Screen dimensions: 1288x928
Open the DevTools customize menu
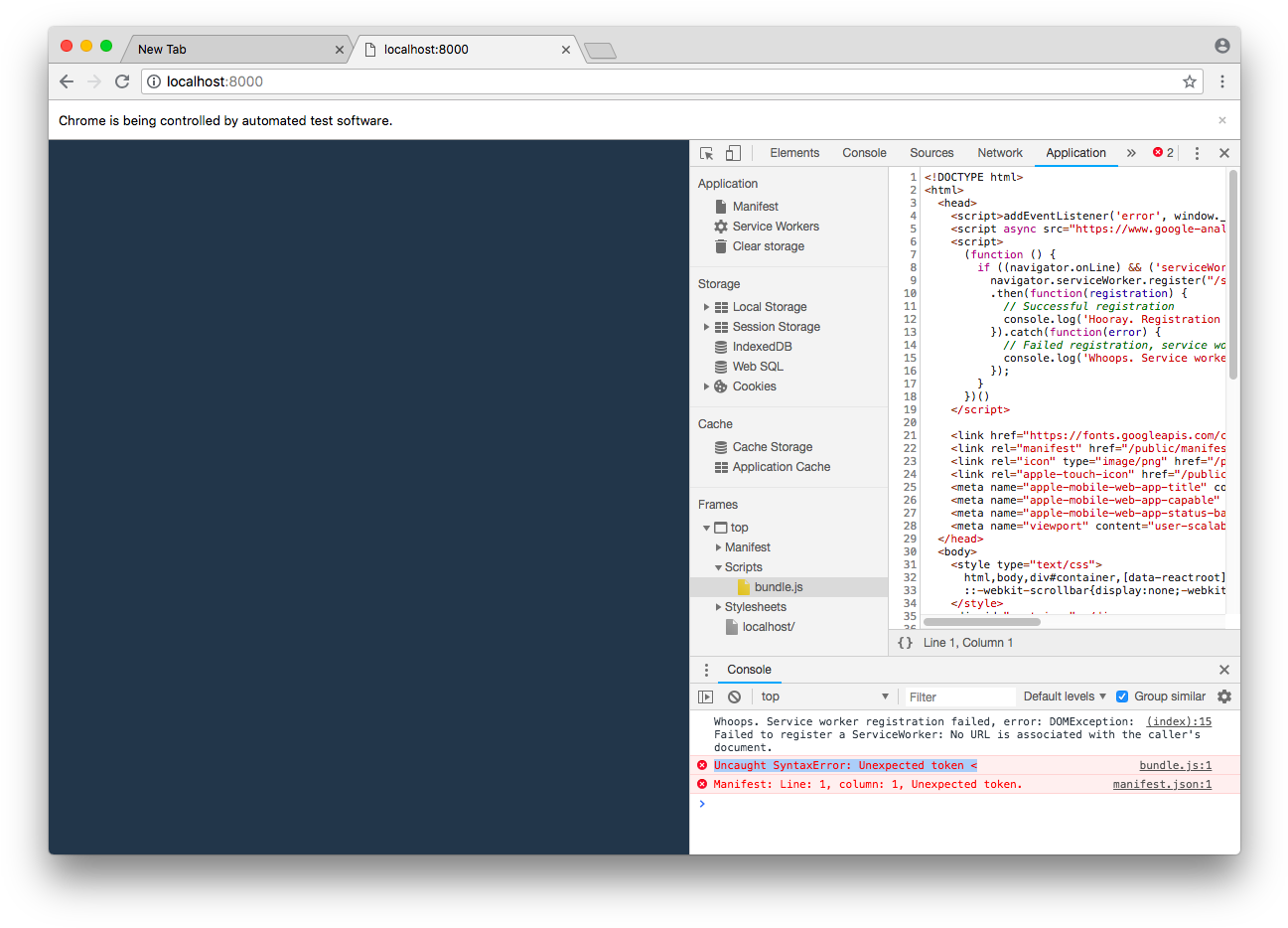pos(1196,152)
